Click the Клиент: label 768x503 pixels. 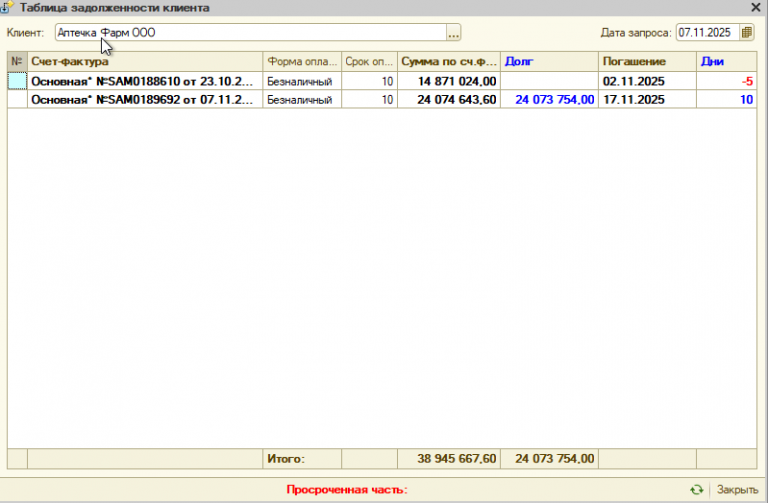click(25, 33)
